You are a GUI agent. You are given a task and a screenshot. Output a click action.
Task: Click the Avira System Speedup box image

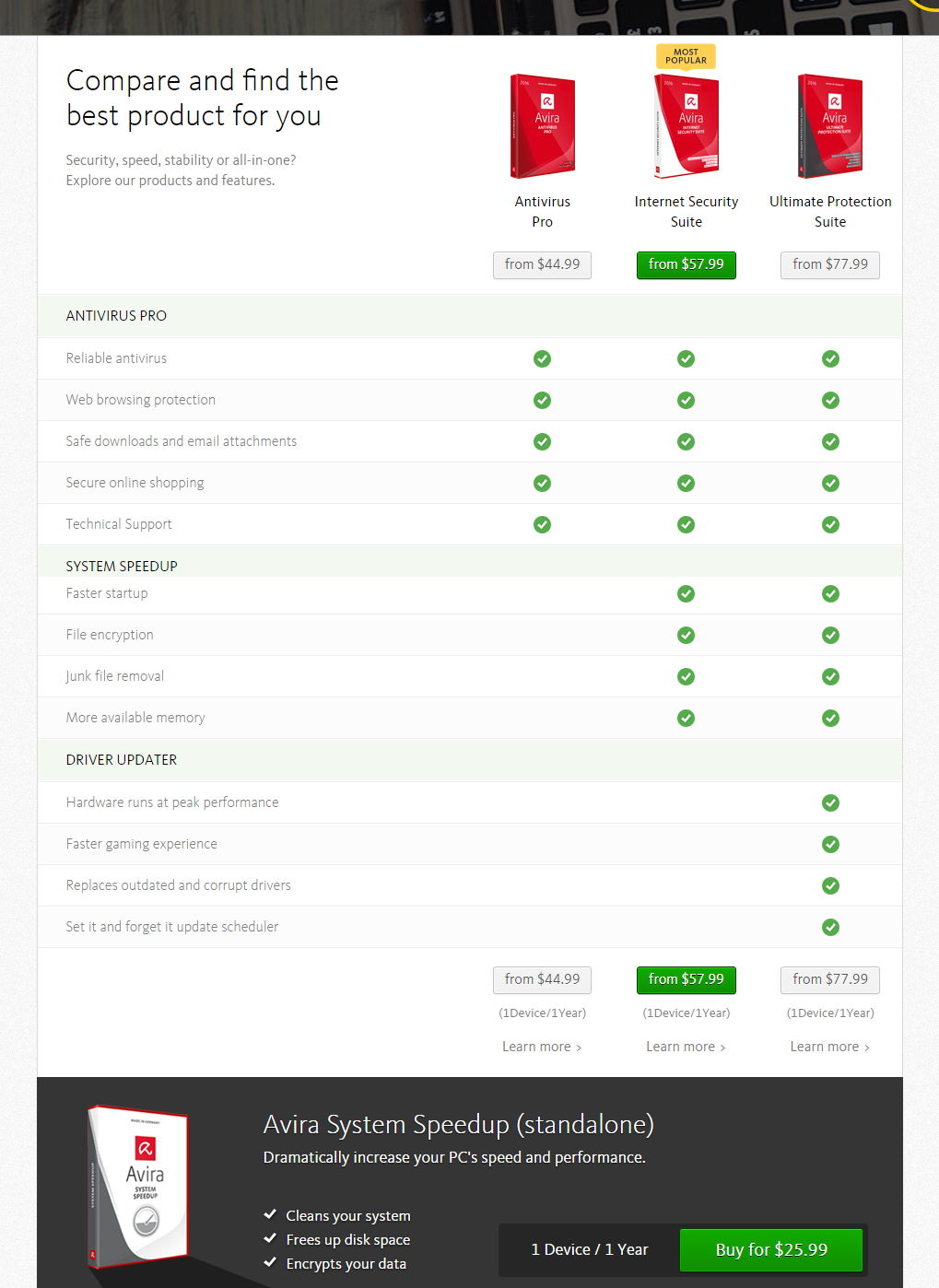click(x=140, y=1186)
